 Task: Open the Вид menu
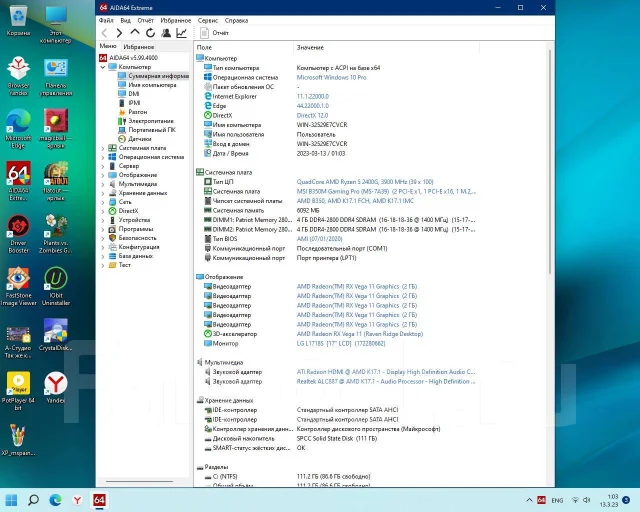pos(126,20)
